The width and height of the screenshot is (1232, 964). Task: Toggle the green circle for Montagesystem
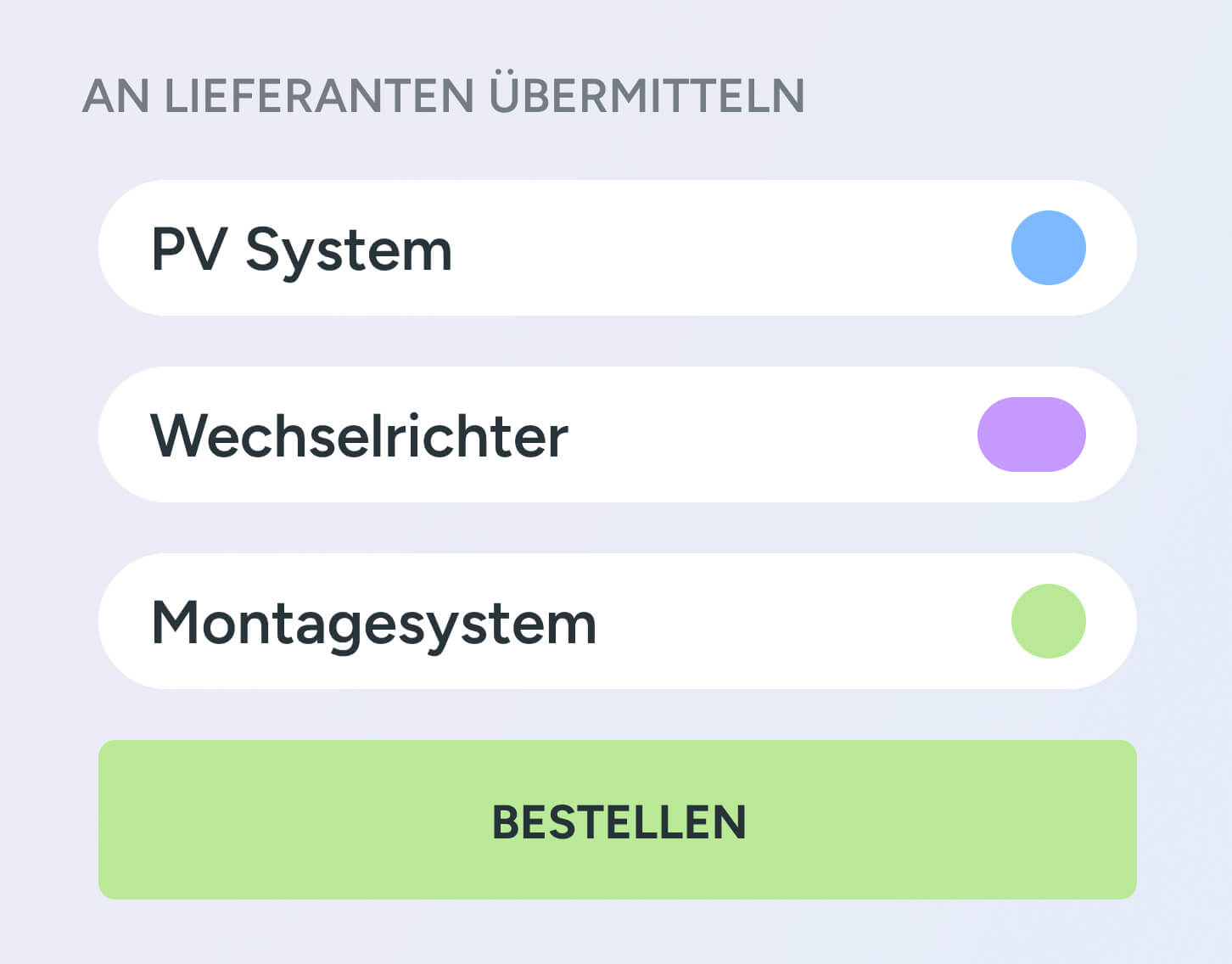pos(1048,621)
